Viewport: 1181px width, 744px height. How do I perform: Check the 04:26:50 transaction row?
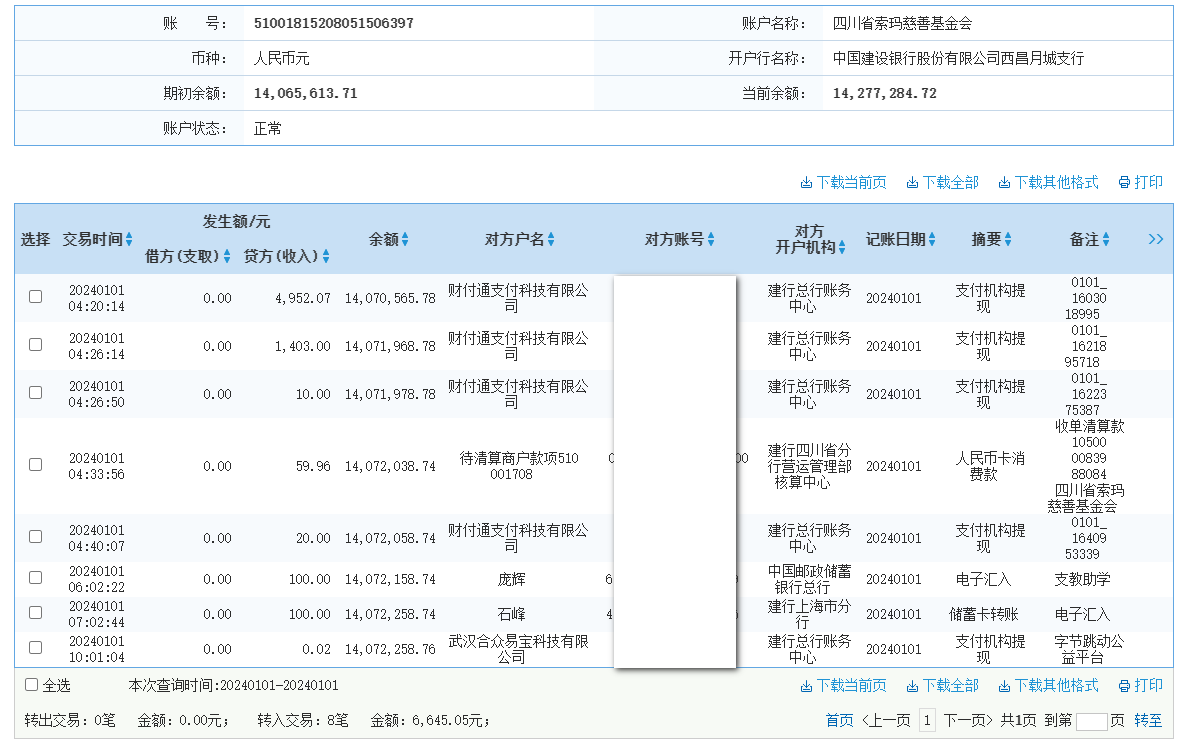35,393
